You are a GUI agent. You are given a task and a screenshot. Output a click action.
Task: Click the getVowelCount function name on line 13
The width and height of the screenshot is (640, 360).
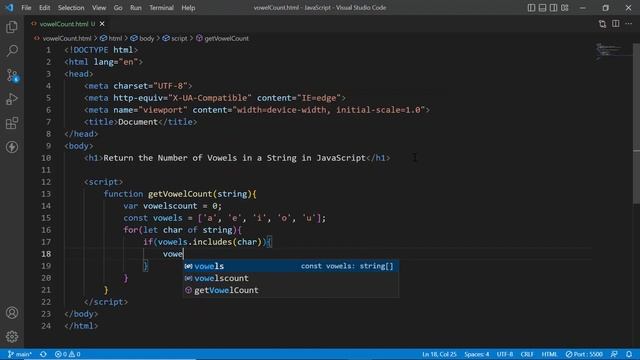180,194
